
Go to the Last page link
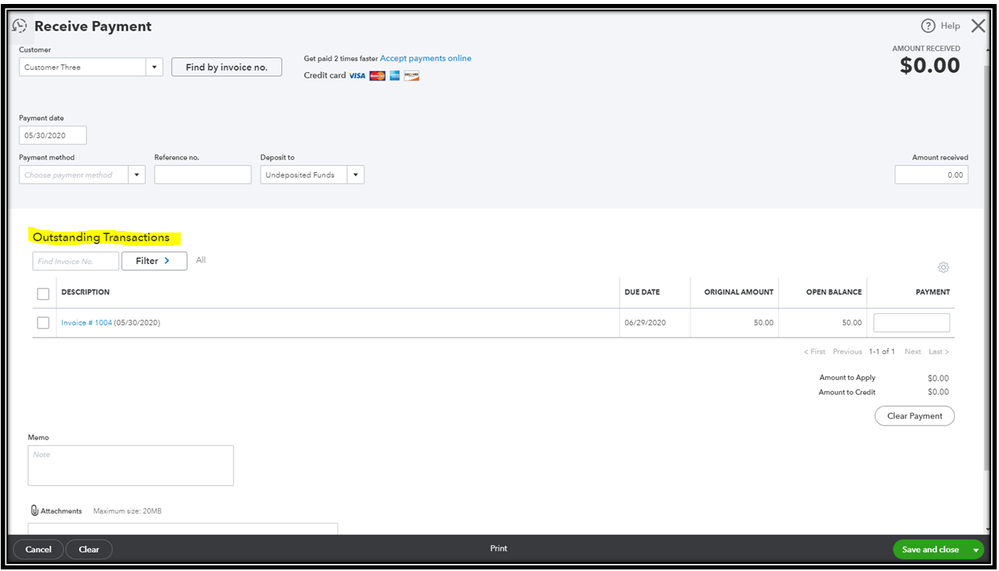[939, 352]
